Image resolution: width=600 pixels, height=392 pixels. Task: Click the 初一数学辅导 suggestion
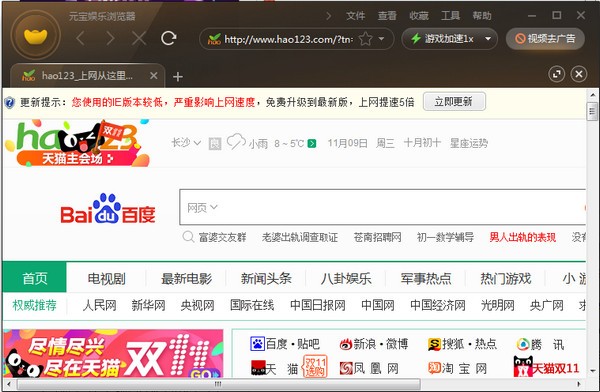coord(445,237)
